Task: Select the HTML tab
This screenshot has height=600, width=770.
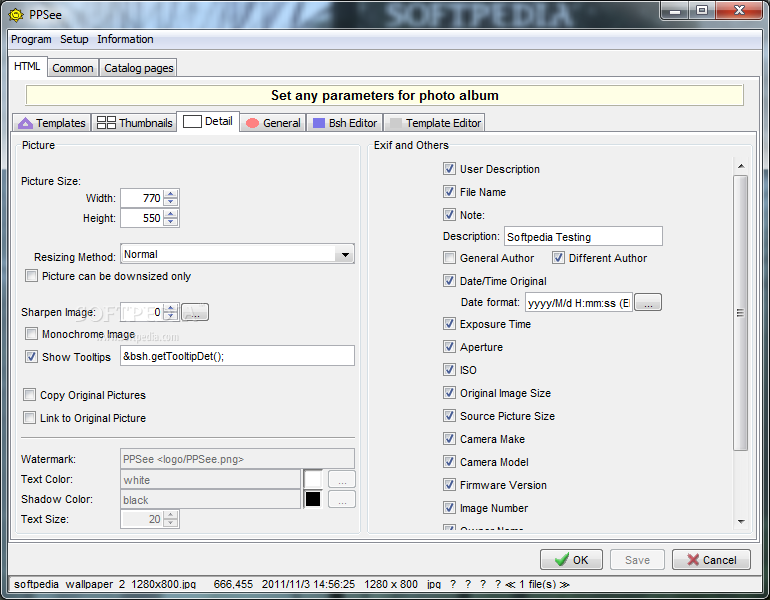Action: [x=28, y=66]
